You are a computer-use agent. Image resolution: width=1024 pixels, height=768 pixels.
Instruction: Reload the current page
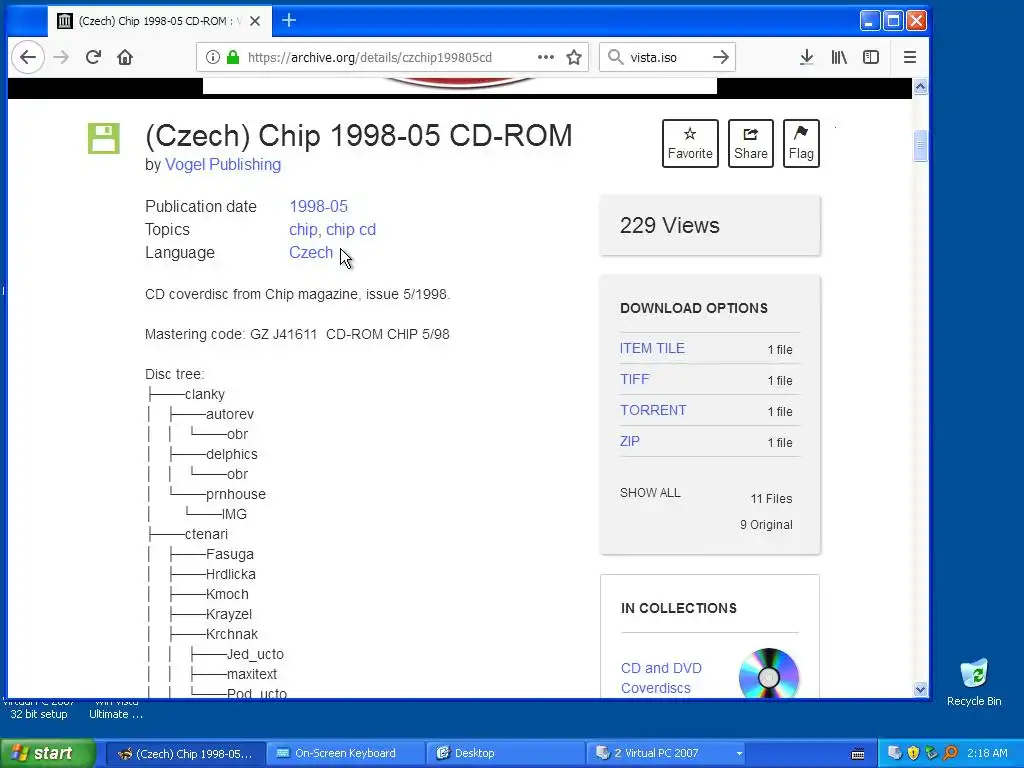tap(93, 57)
